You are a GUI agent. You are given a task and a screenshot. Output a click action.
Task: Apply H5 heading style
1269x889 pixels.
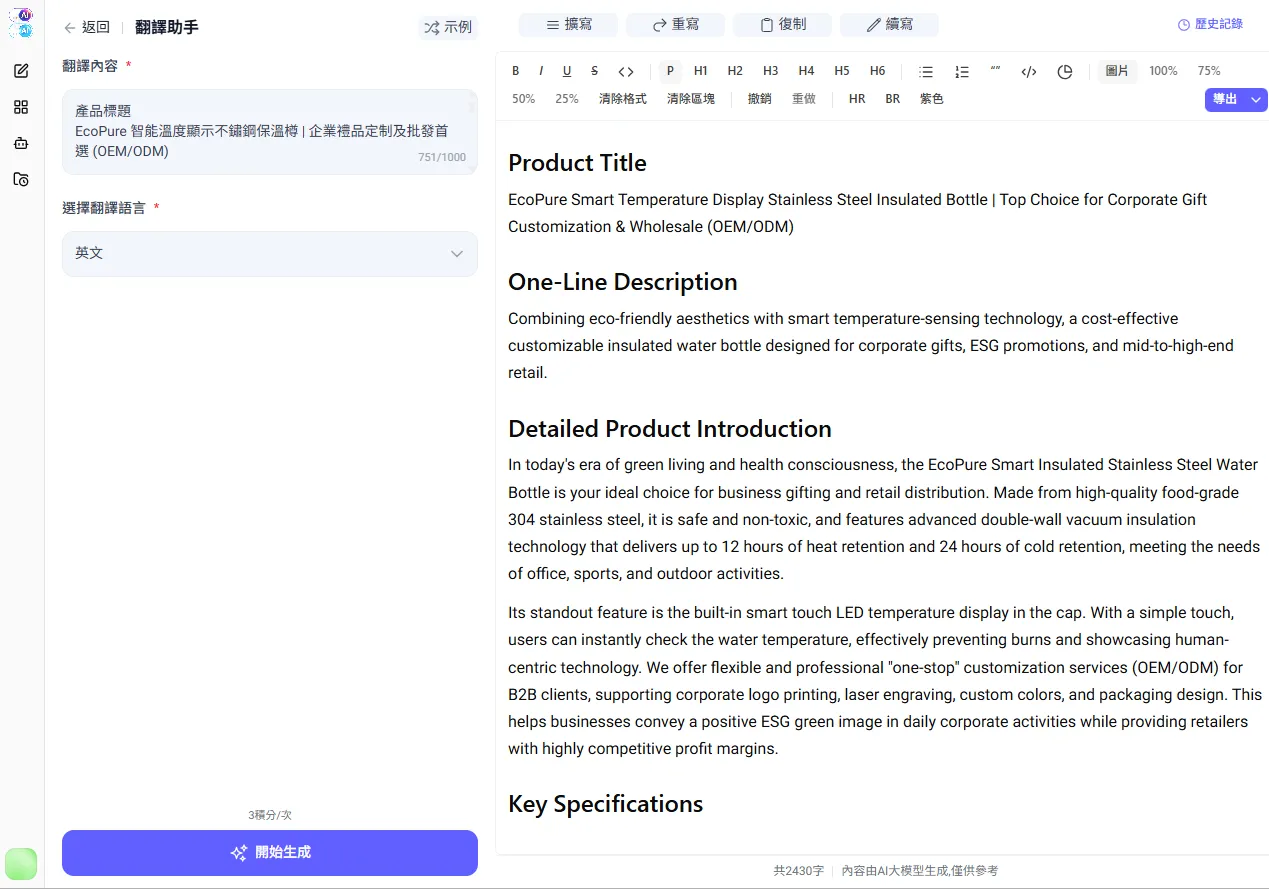842,71
